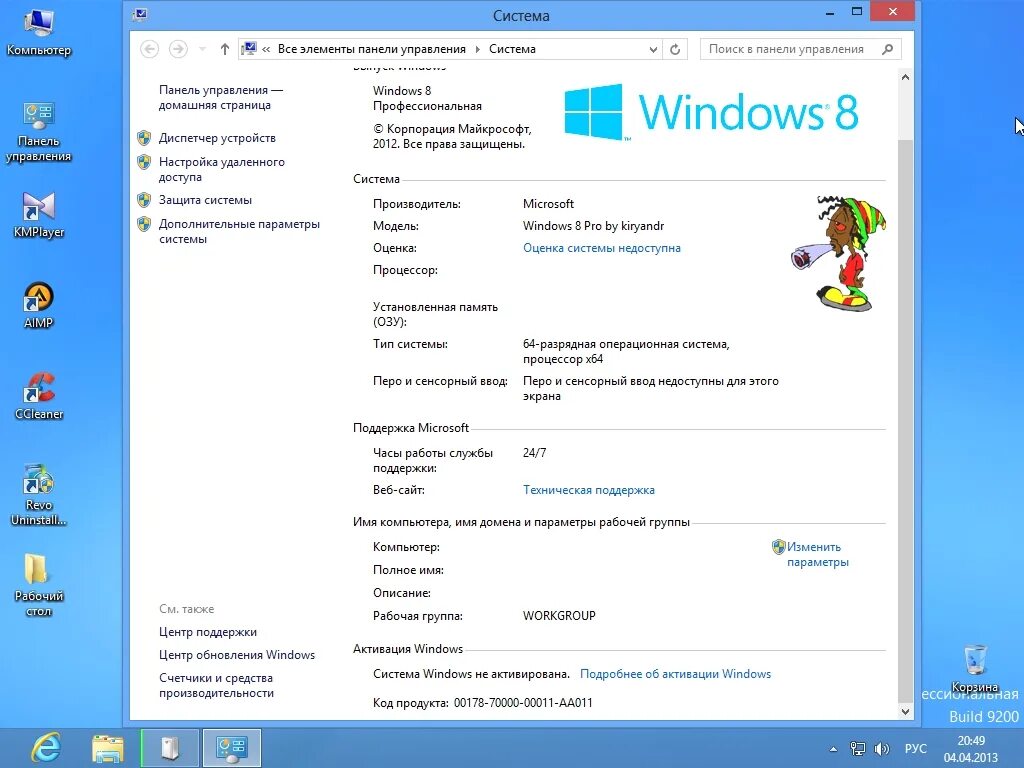This screenshot has width=1024, height=768.
Task: Refresh the Система page
Action: click(675, 50)
